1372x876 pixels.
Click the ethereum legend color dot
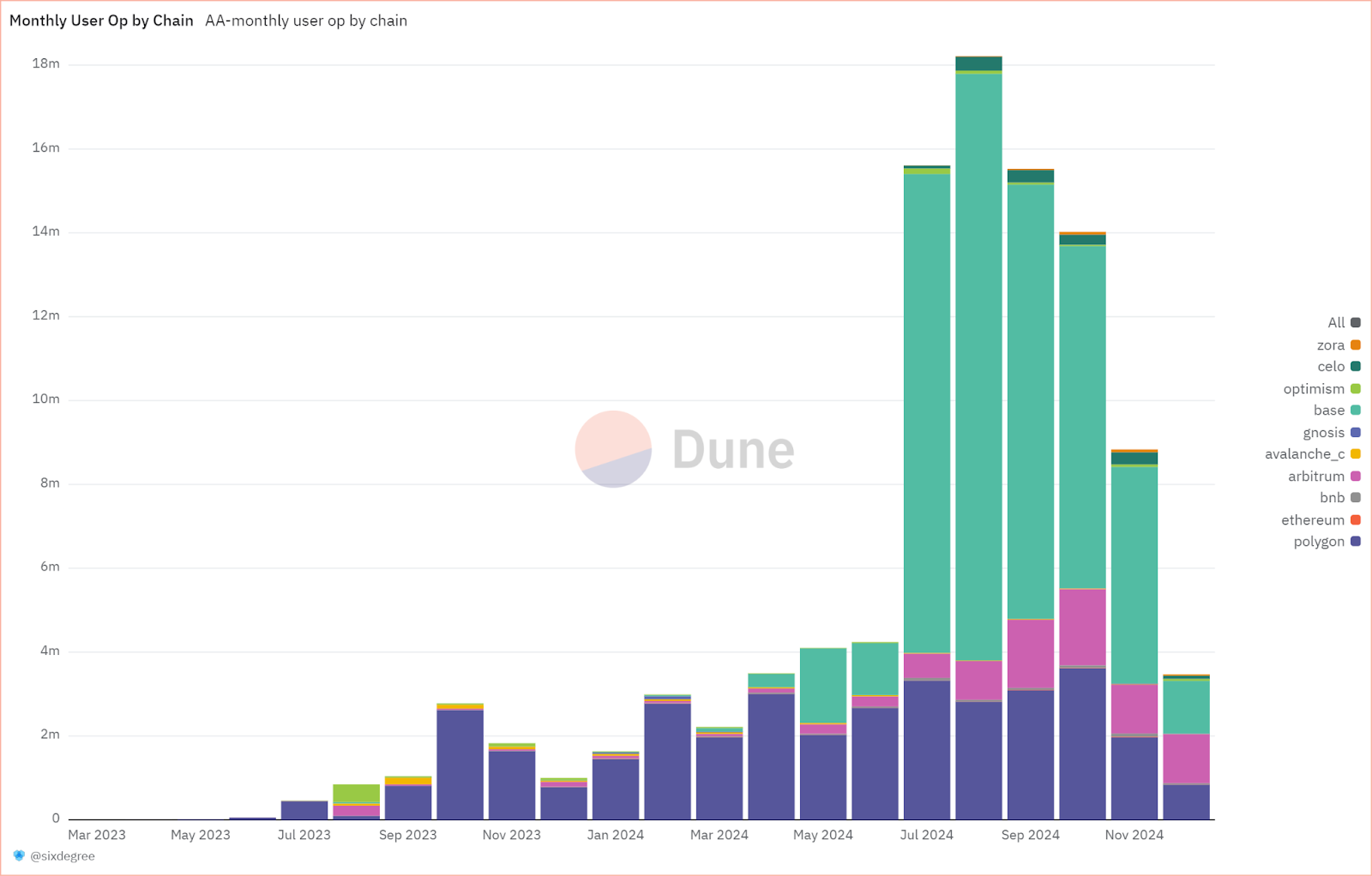tap(1356, 520)
